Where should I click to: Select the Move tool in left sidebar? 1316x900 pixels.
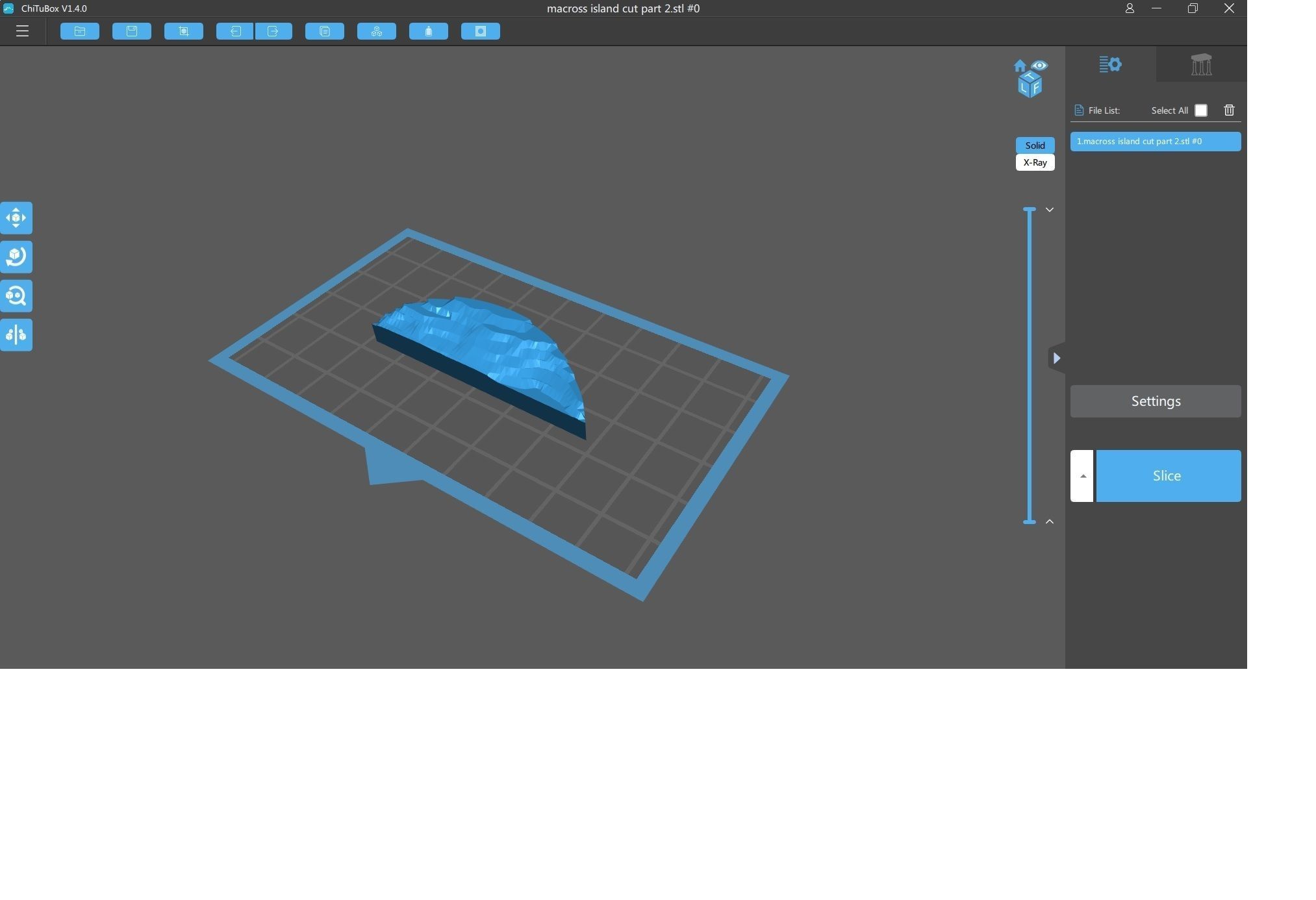tap(16, 218)
